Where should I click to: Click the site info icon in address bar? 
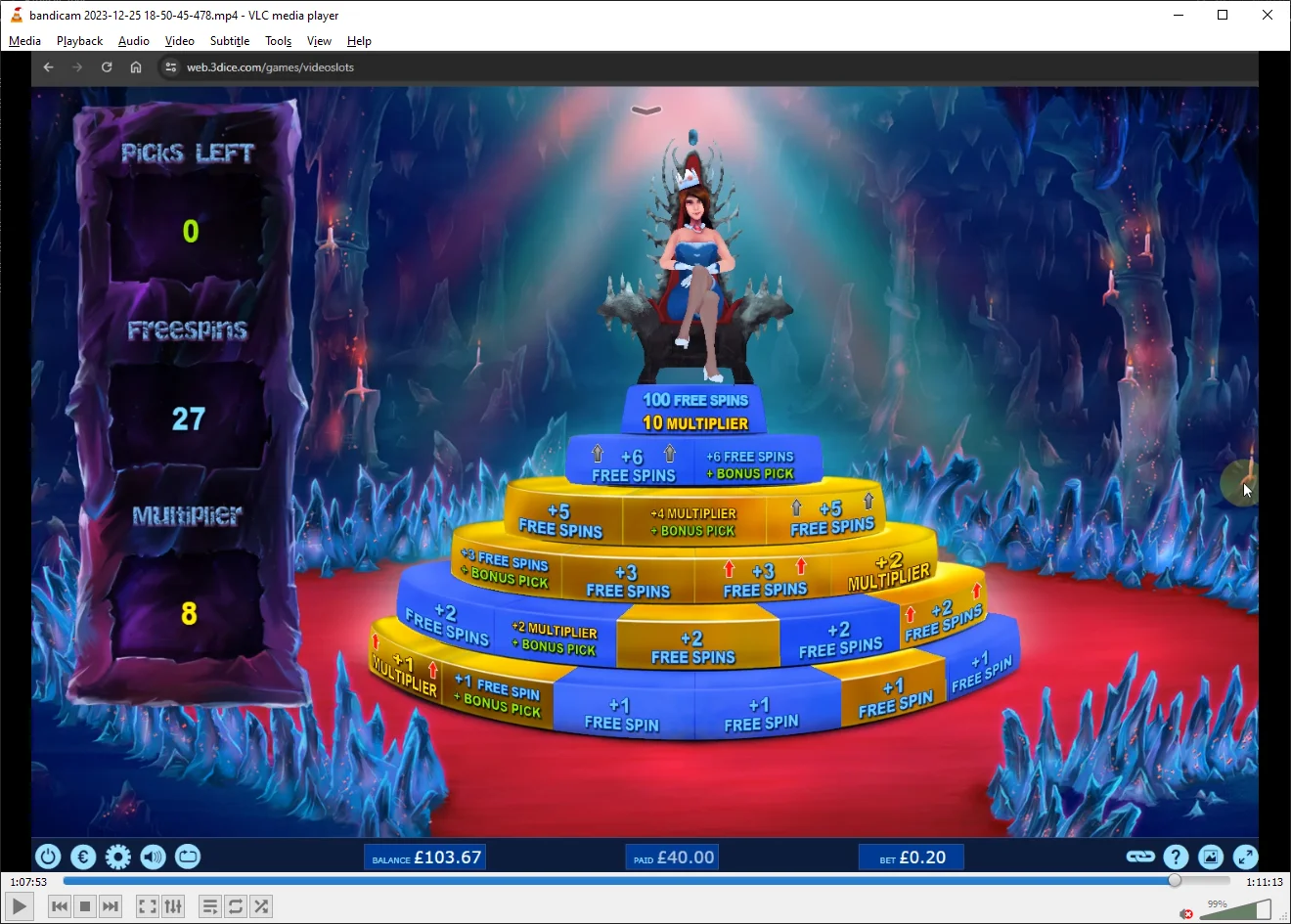tap(170, 67)
